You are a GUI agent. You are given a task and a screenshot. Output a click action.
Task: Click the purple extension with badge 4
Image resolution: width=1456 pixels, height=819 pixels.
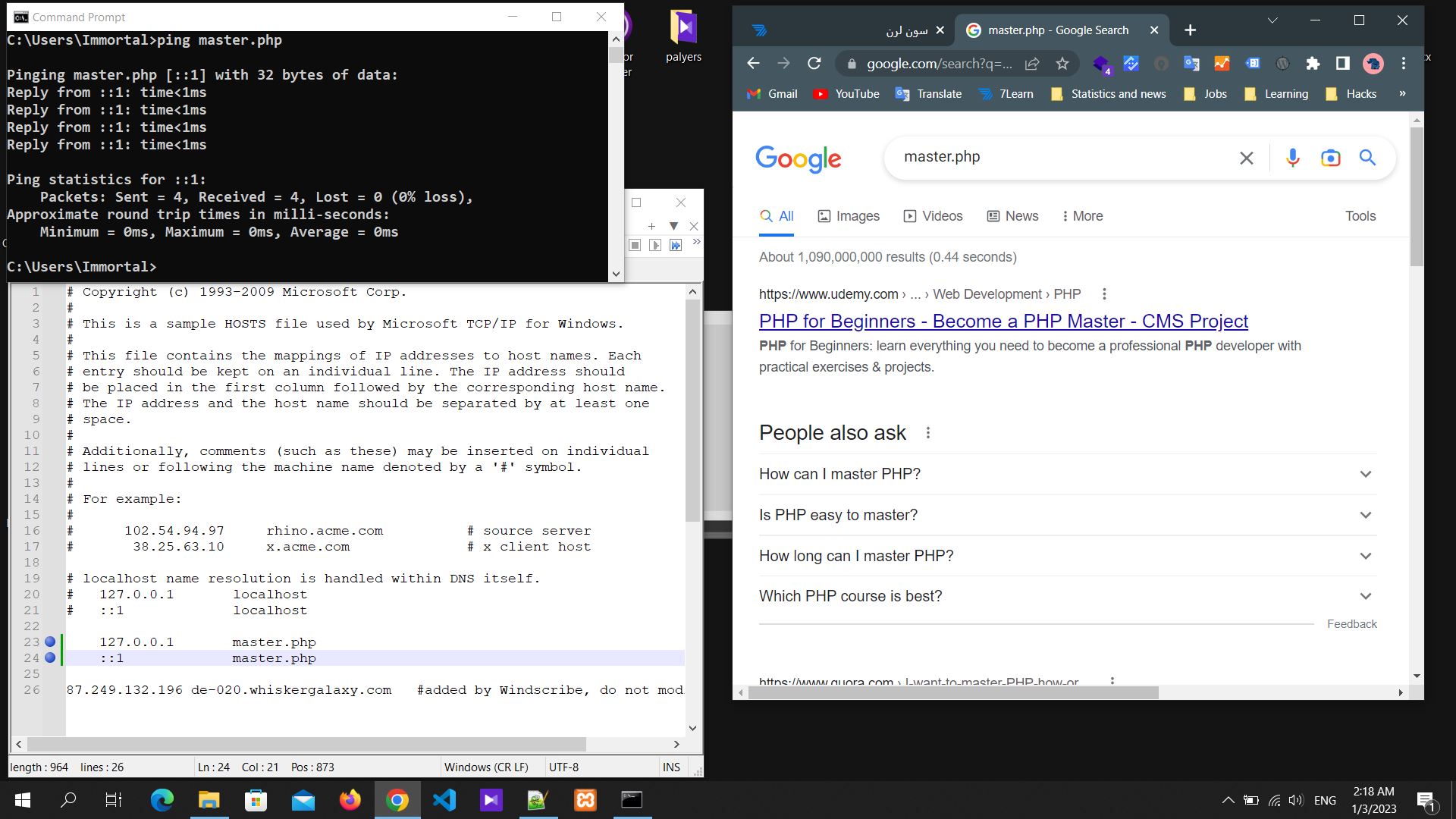pos(1102,64)
